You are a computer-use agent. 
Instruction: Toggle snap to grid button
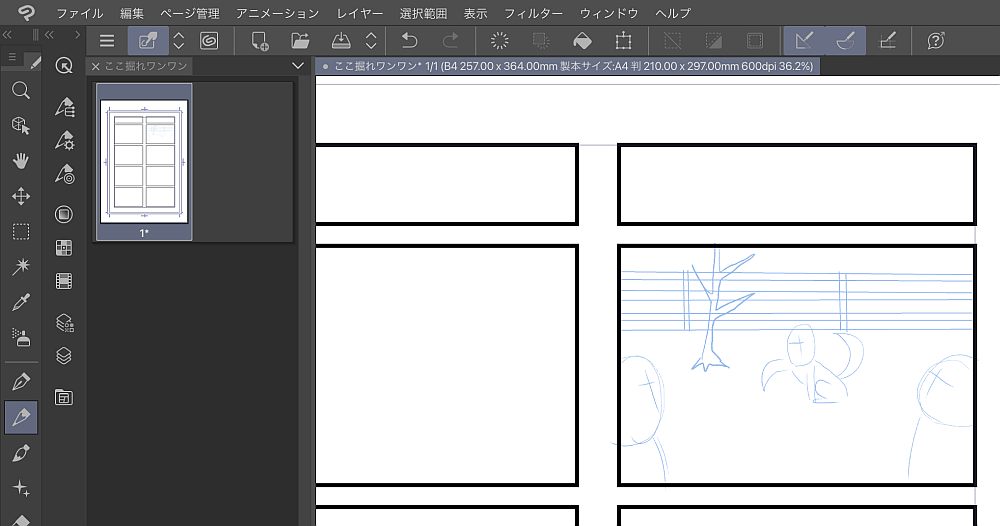[886, 41]
